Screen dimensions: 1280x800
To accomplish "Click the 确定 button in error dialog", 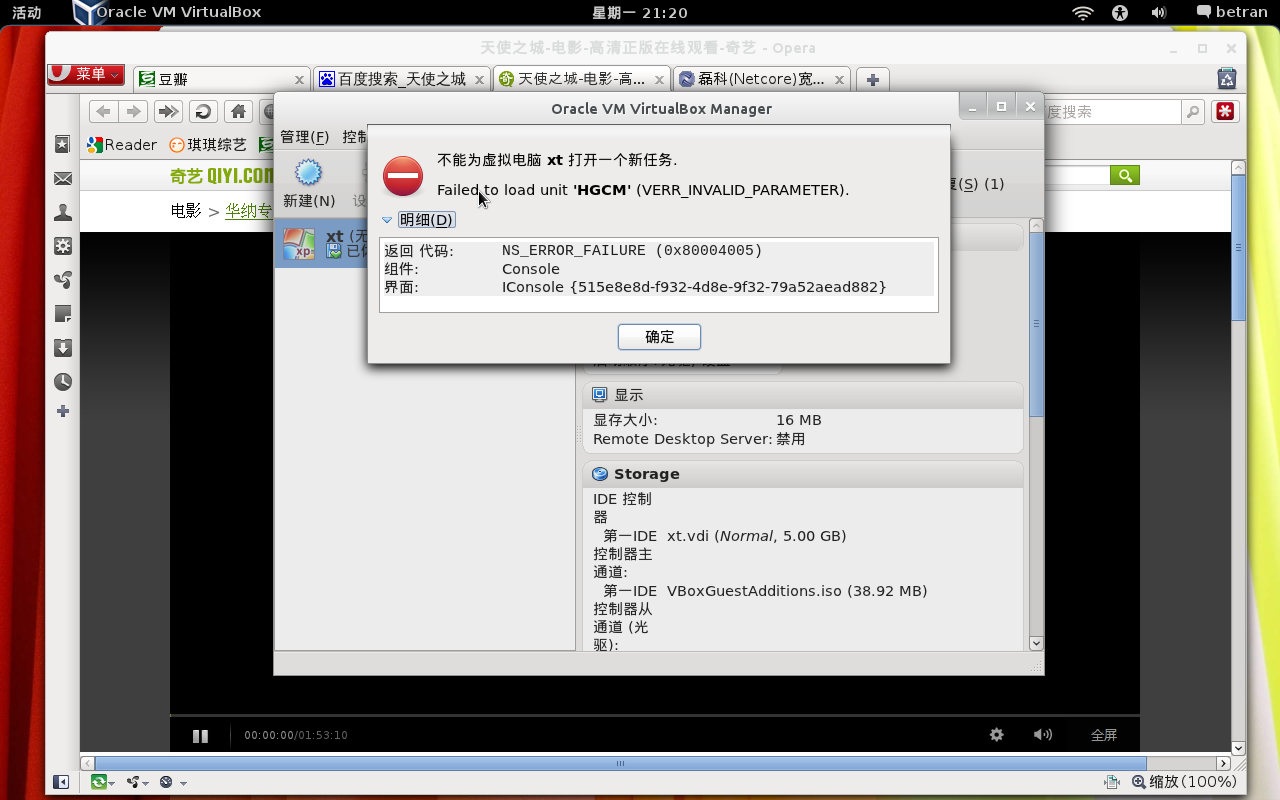I will [x=659, y=337].
